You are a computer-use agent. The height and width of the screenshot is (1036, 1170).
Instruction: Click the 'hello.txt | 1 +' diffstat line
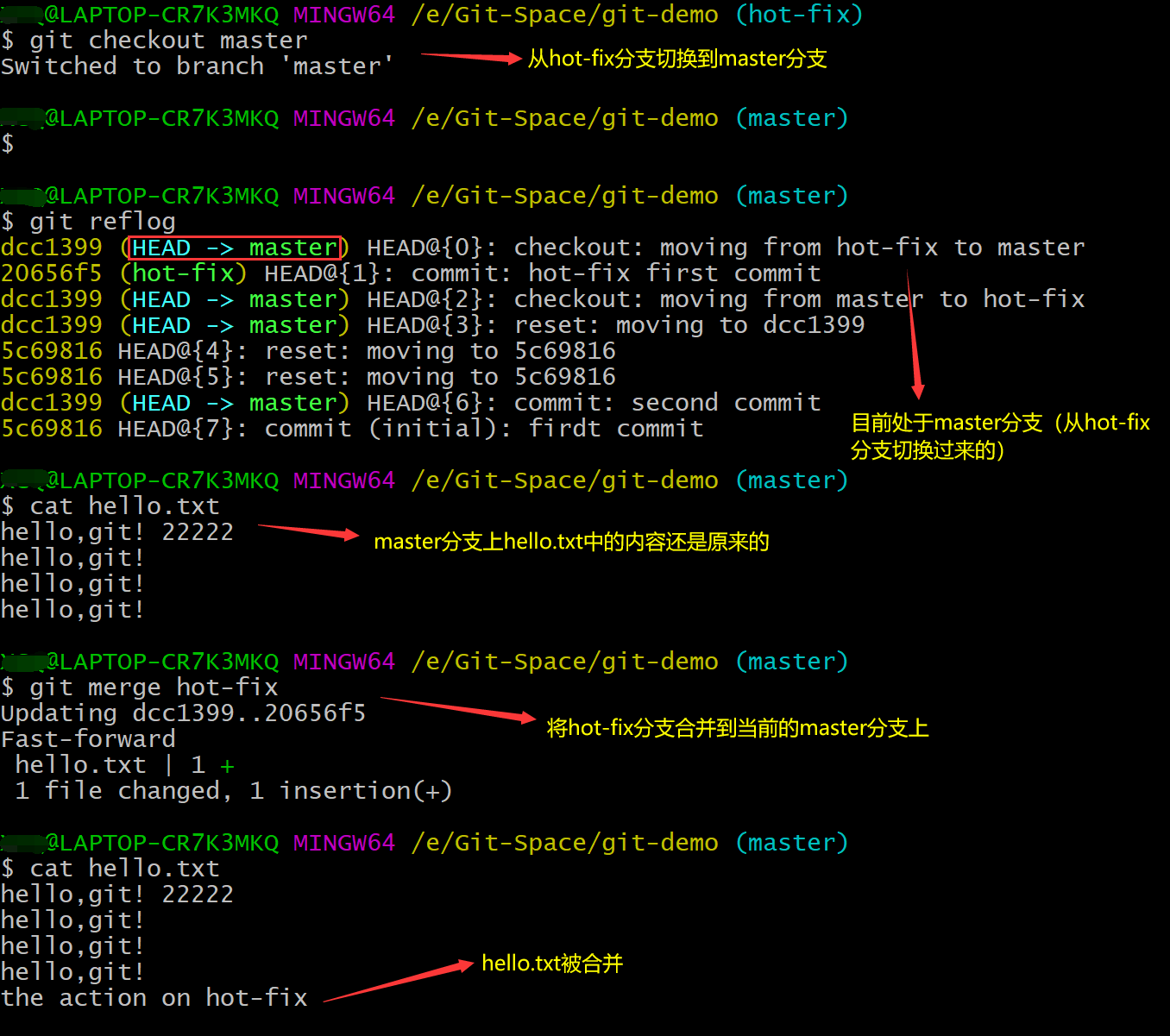click(x=125, y=765)
